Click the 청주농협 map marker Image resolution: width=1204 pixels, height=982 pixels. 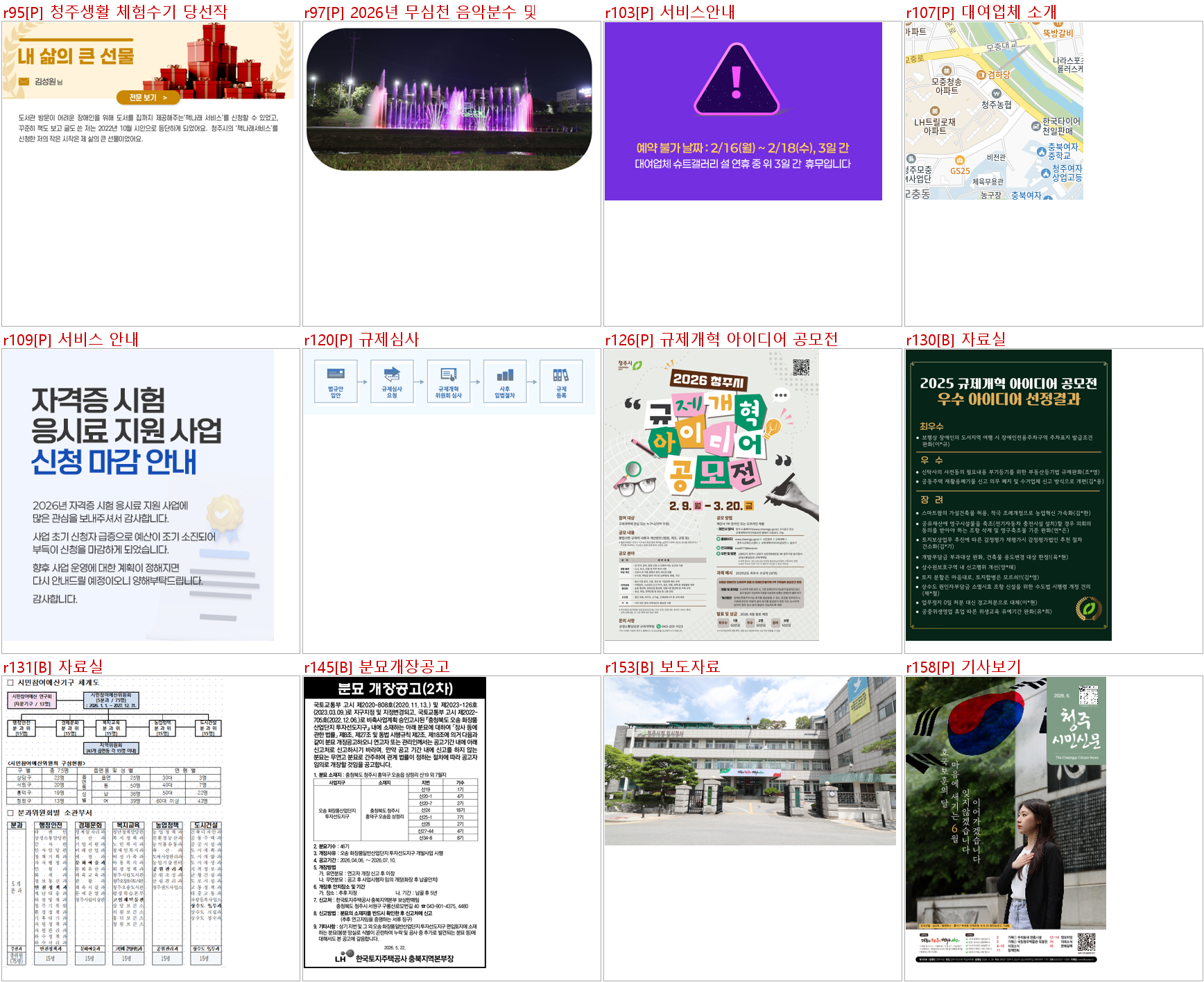[x=997, y=94]
